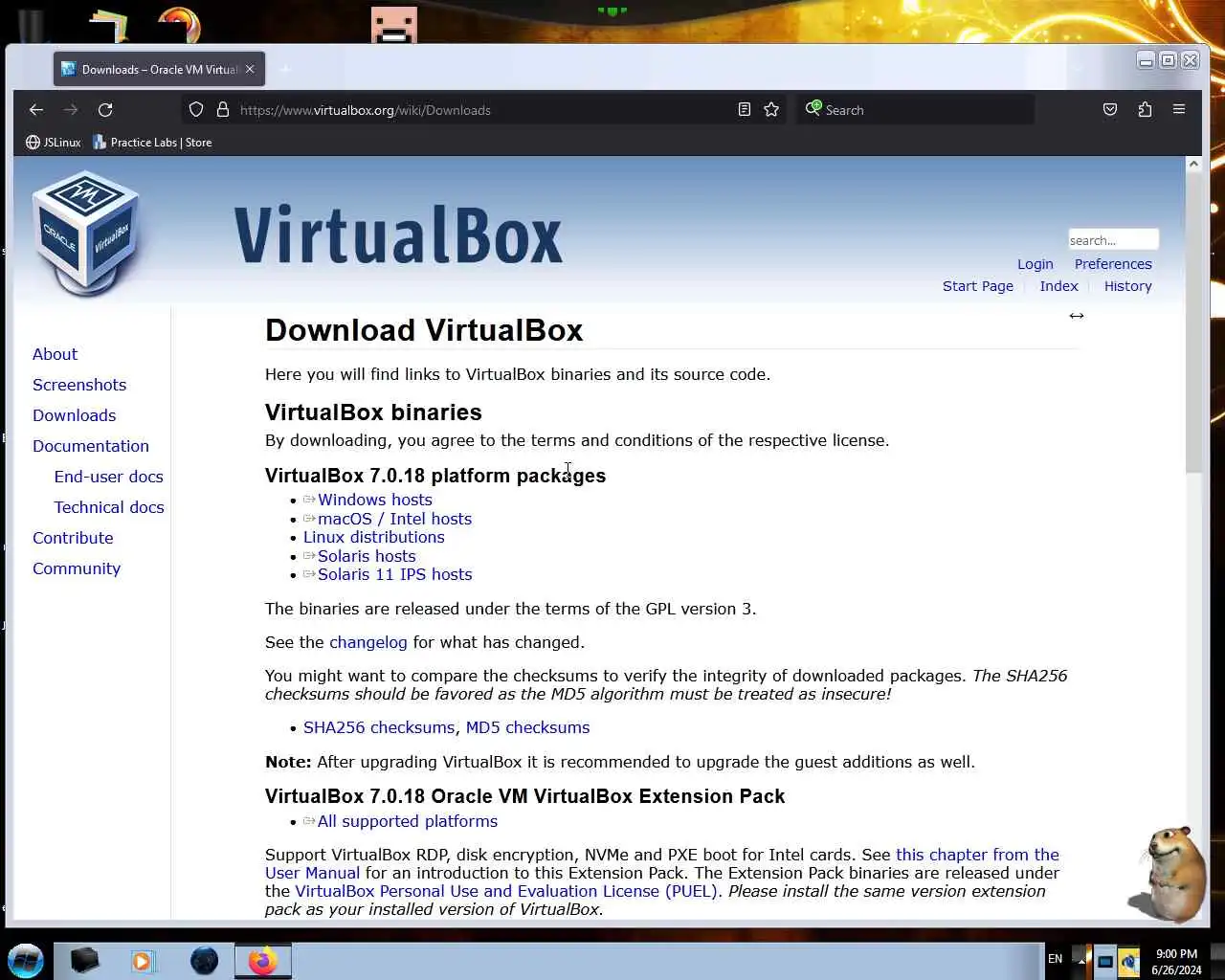Image resolution: width=1225 pixels, height=980 pixels.
Task: Toggle reader view icon in address bar
Action: [x=745, y=110]
